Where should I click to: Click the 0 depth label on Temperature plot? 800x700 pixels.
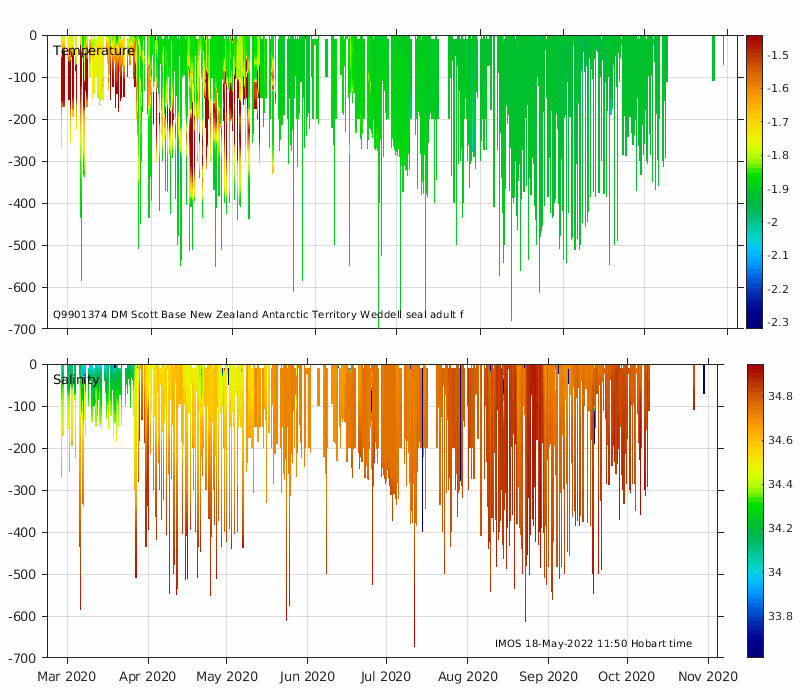coord(33,36)
